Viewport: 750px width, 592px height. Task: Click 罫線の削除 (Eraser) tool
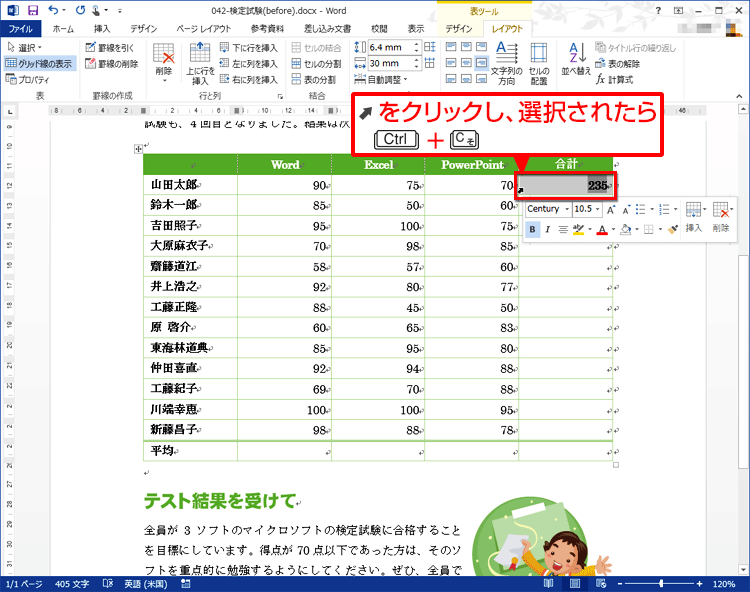click(x=111, y=64)
